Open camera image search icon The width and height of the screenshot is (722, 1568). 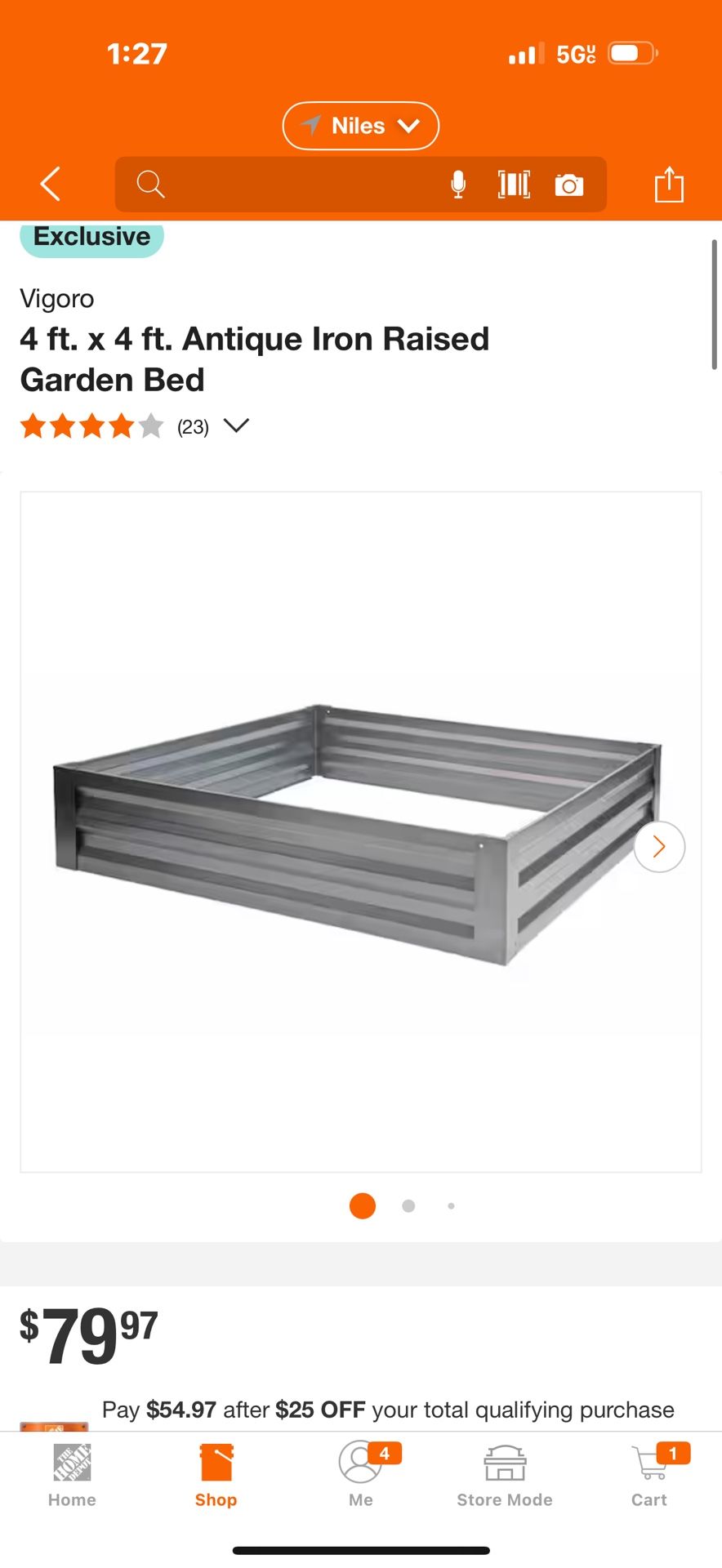coord(569,185)
